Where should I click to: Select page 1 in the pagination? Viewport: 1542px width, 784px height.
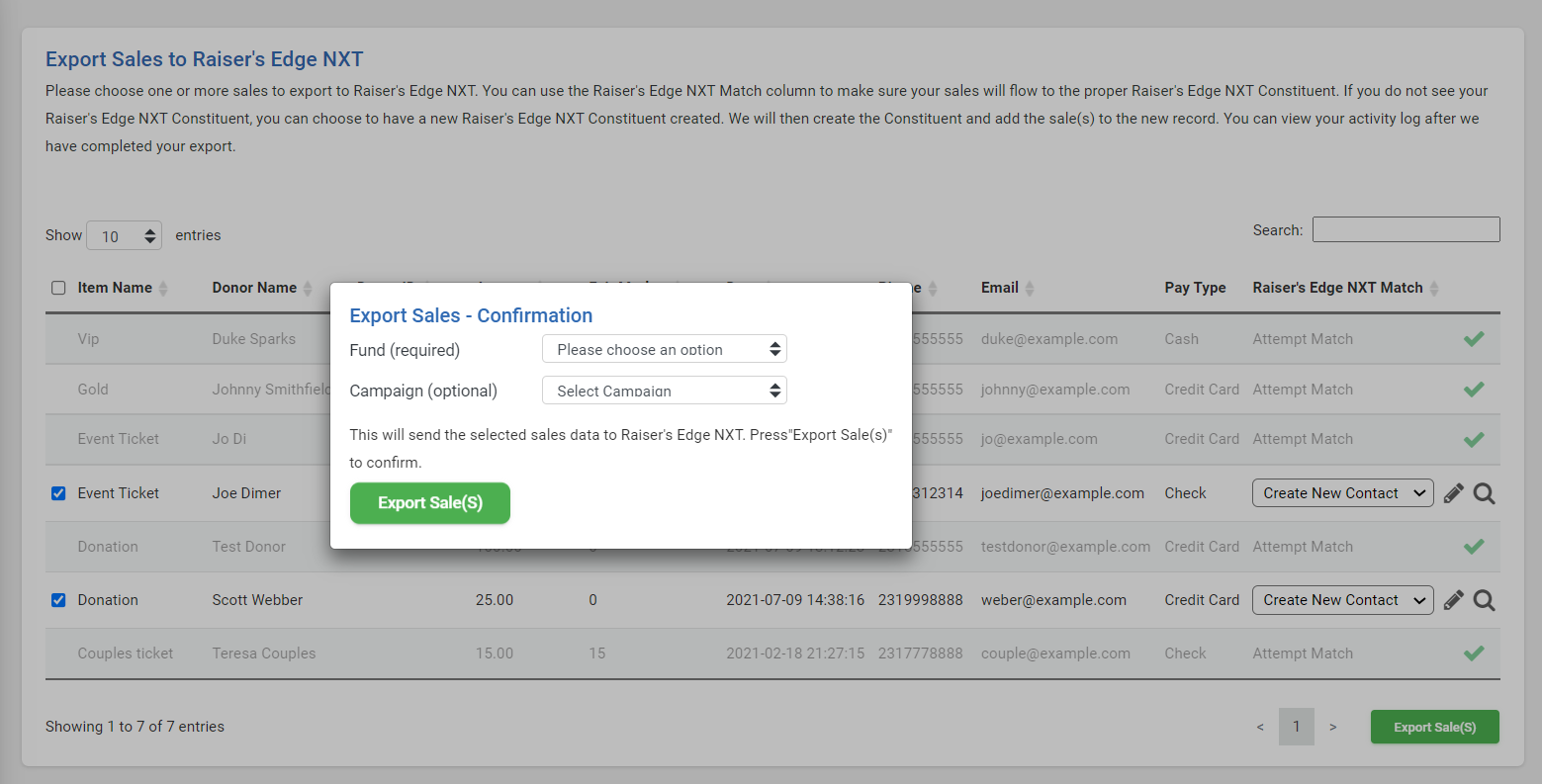[1297, 727]
